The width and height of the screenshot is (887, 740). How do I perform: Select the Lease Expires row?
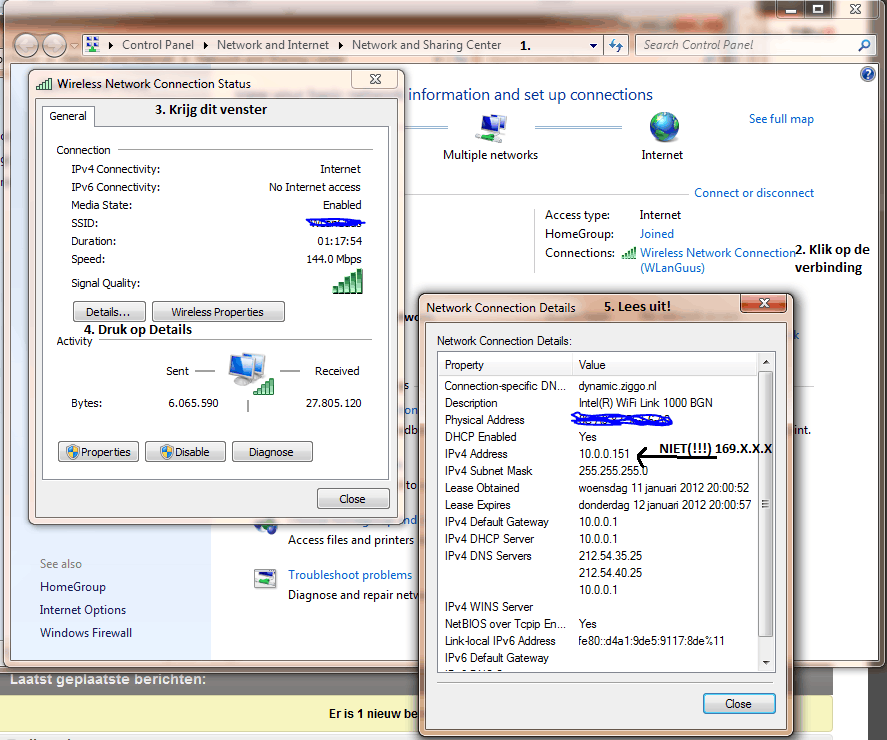598,505
